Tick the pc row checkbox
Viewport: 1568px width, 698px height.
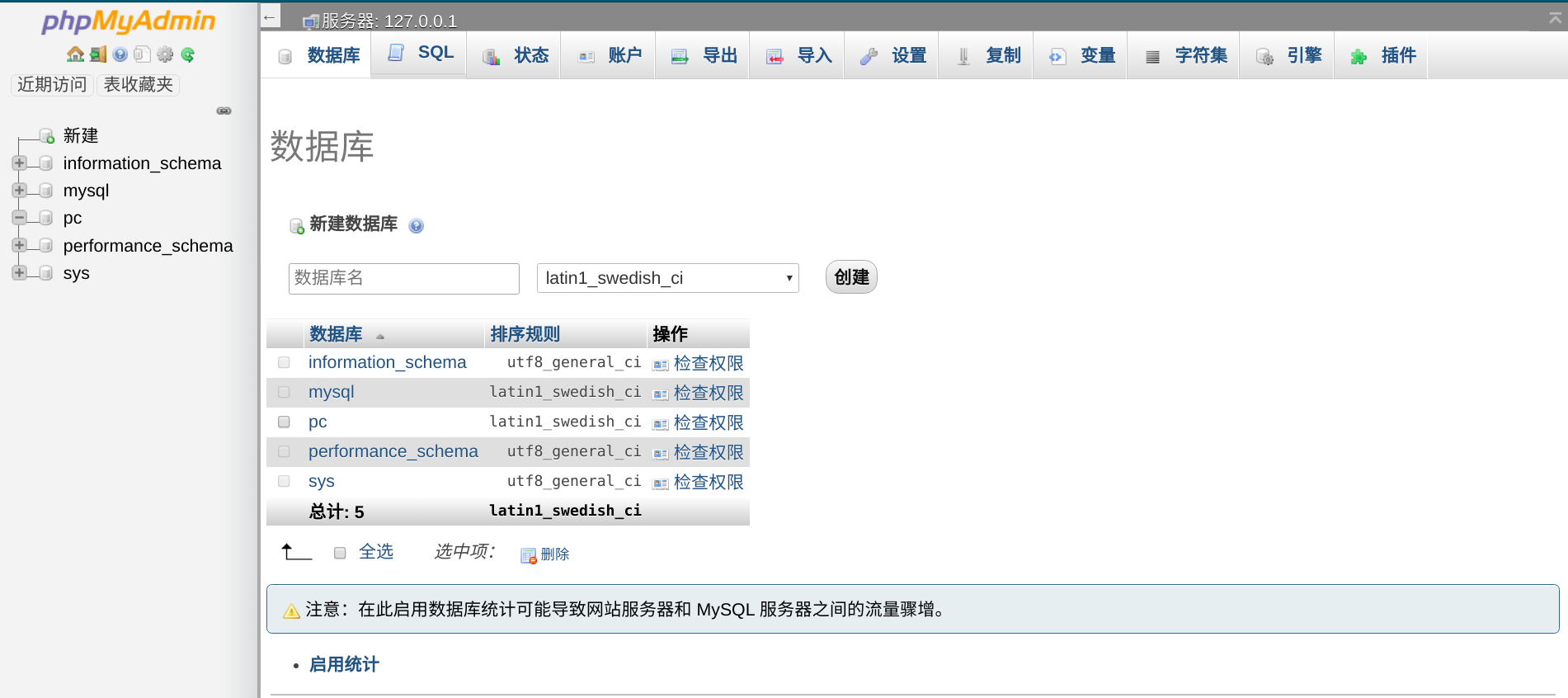pos(284,422)
